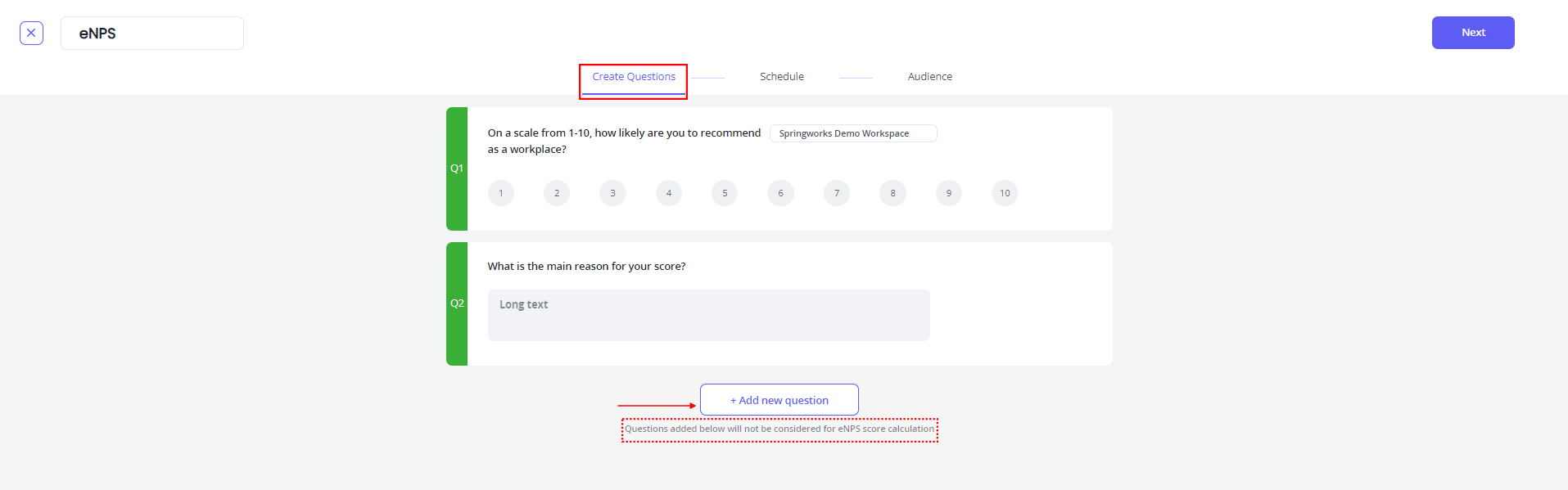Pick score 6 in Q1

pos(780,193)
